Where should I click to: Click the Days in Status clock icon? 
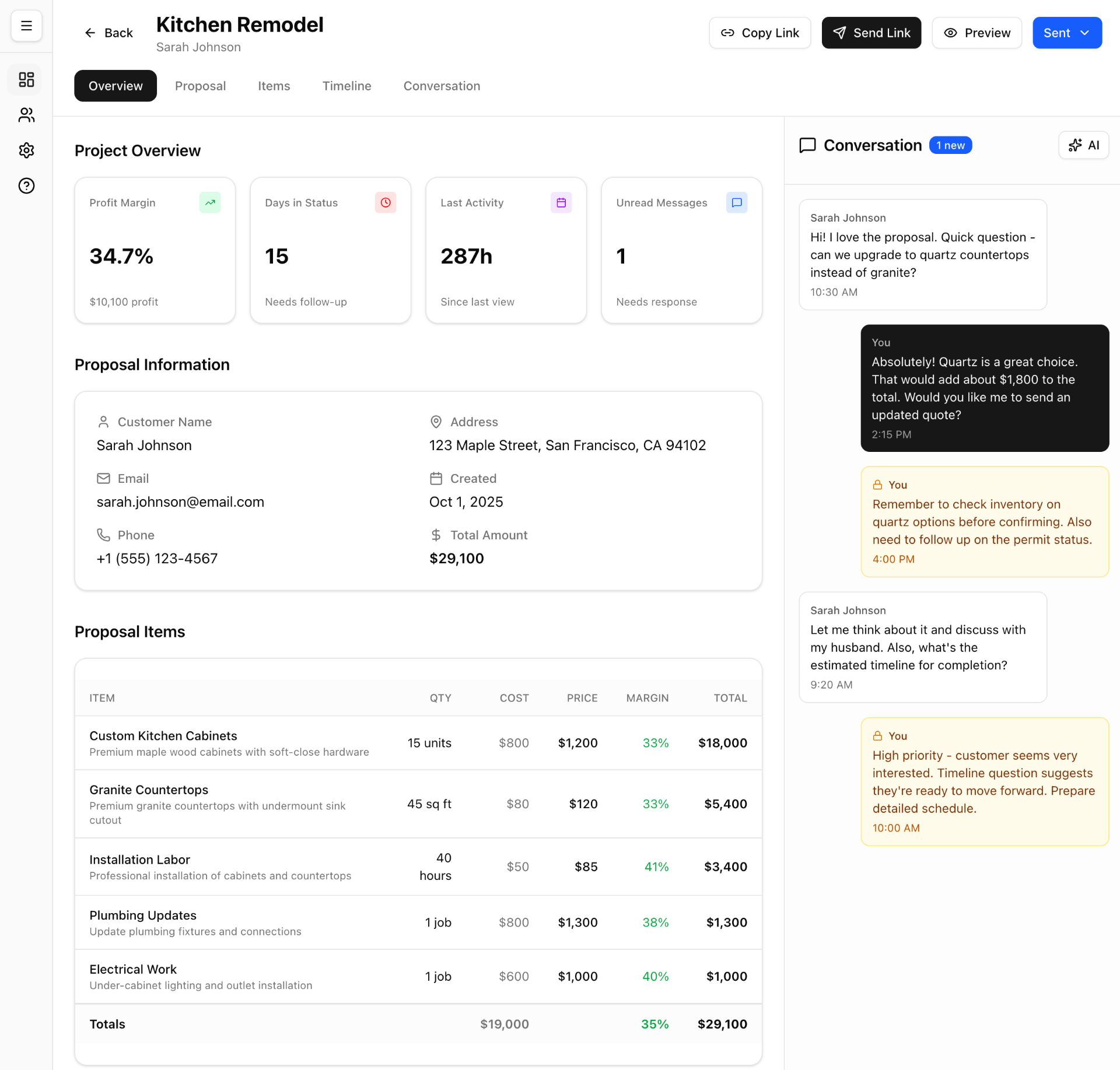tap(386, 202)
